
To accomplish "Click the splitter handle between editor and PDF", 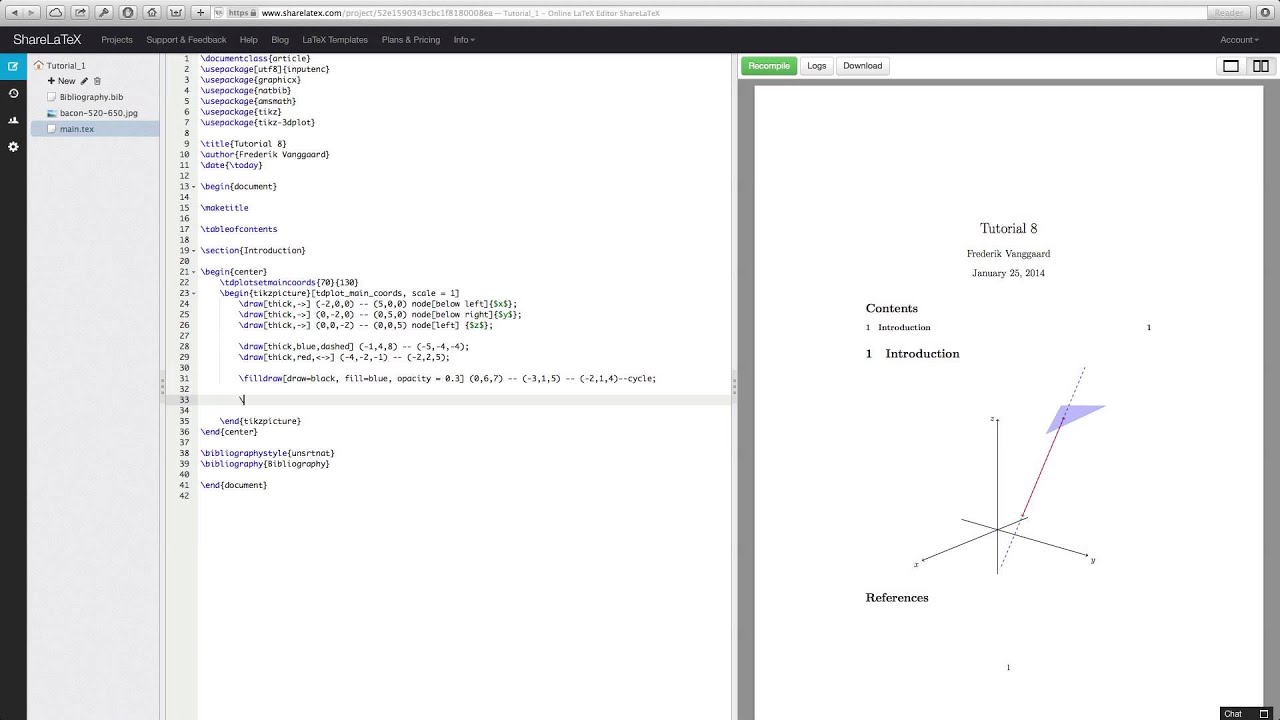I will click(x=734, y=385).
